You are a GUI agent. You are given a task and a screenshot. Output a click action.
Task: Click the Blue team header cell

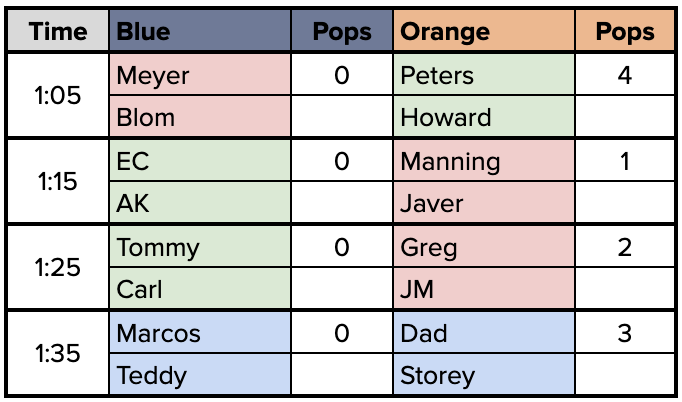click(200, 30)
